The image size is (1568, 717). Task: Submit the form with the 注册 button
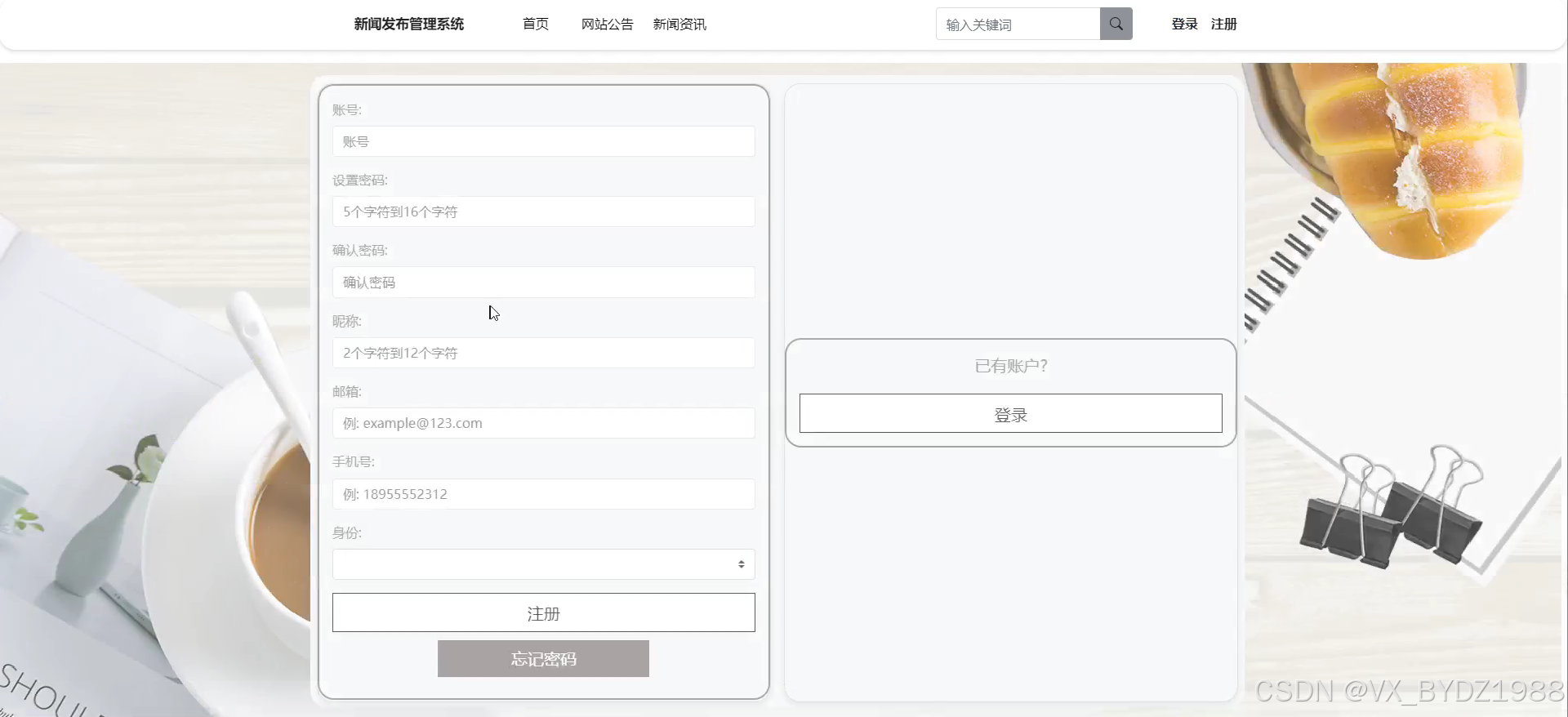(x=543, y=612)
